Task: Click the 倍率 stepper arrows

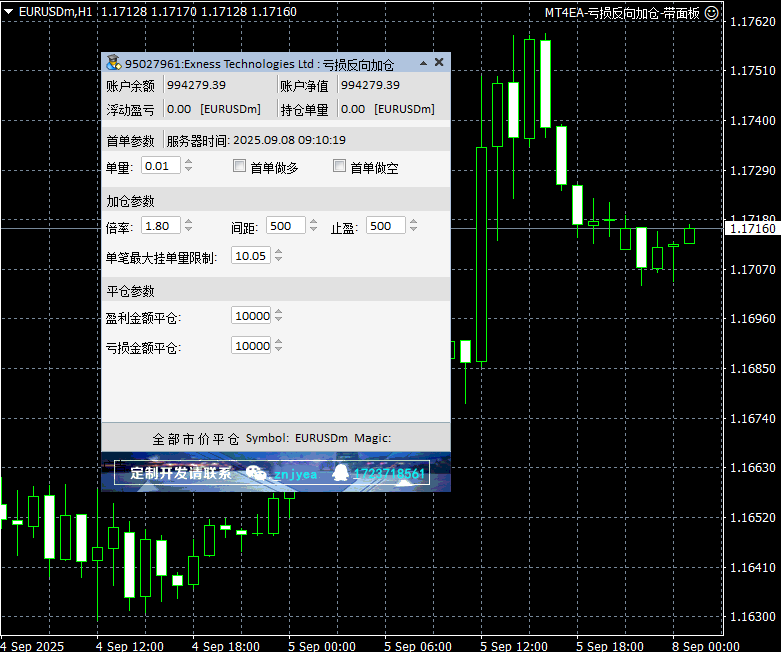Action: (x=189, y=226)
